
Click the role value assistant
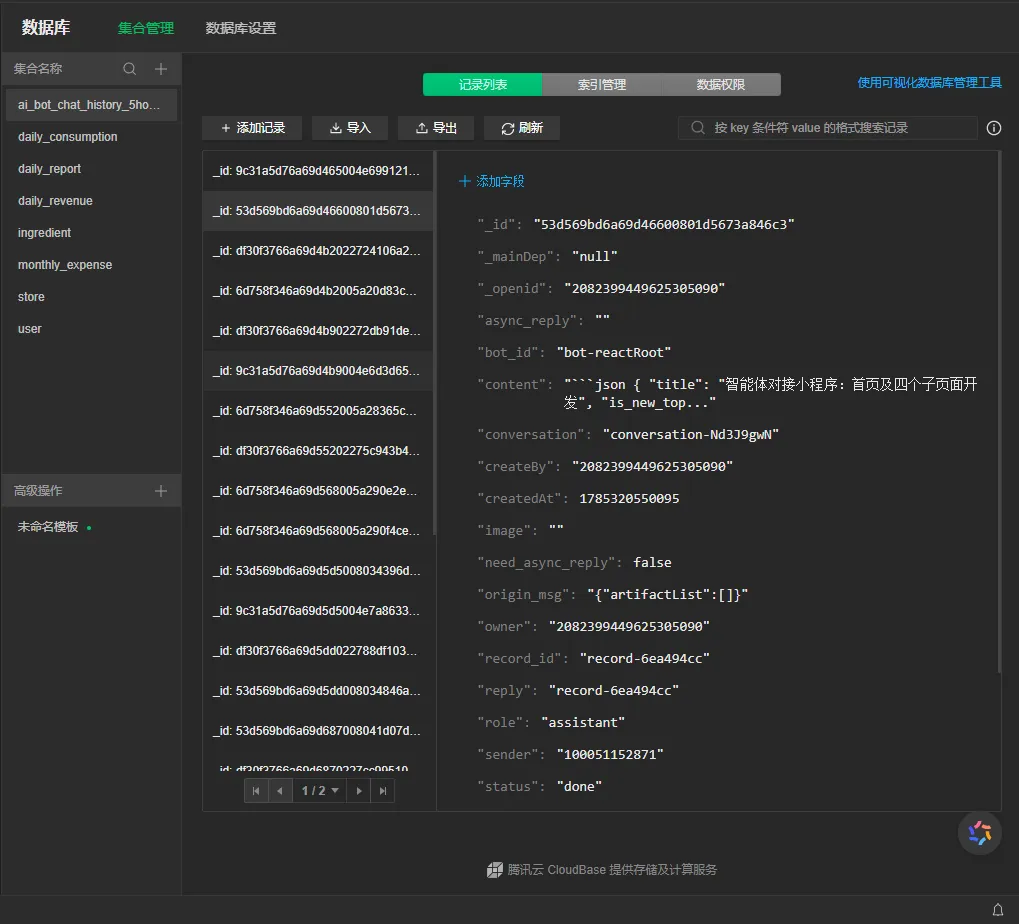(x=583, y=722)
